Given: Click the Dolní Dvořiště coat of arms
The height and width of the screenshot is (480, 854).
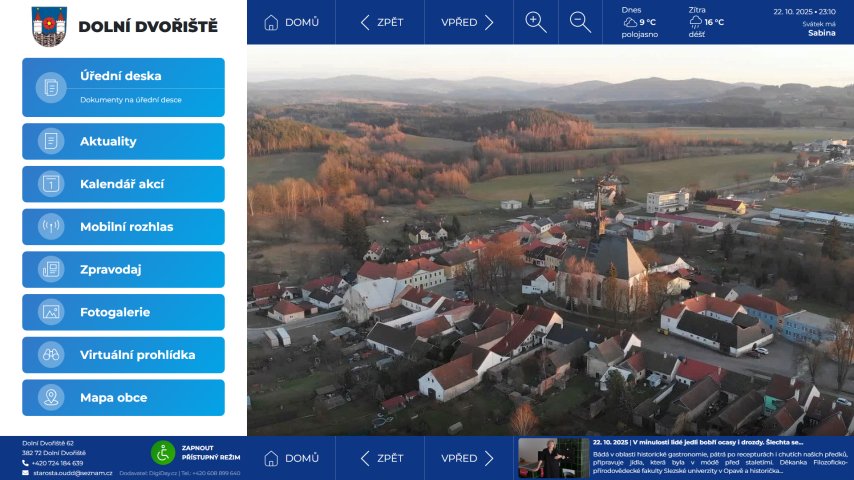Looking at the screenshot, I should pyautogui.click(x=49, y=26).
